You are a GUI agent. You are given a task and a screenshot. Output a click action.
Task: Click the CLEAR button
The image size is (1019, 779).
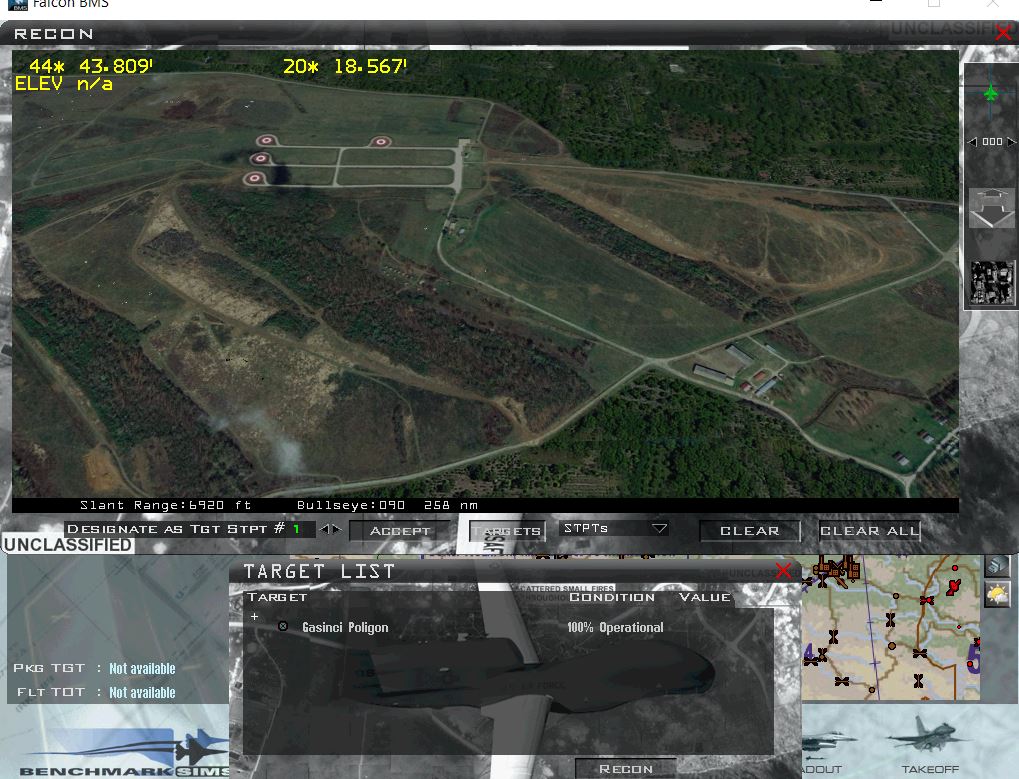tap(749, 531)
